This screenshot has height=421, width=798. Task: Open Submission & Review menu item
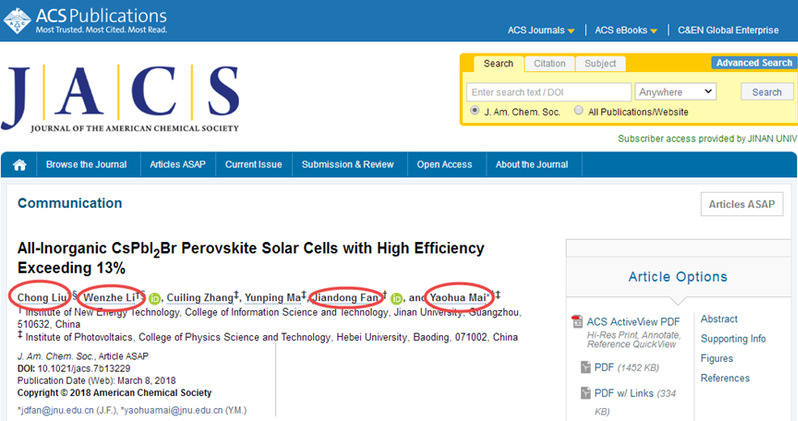[x=348, y=164]
